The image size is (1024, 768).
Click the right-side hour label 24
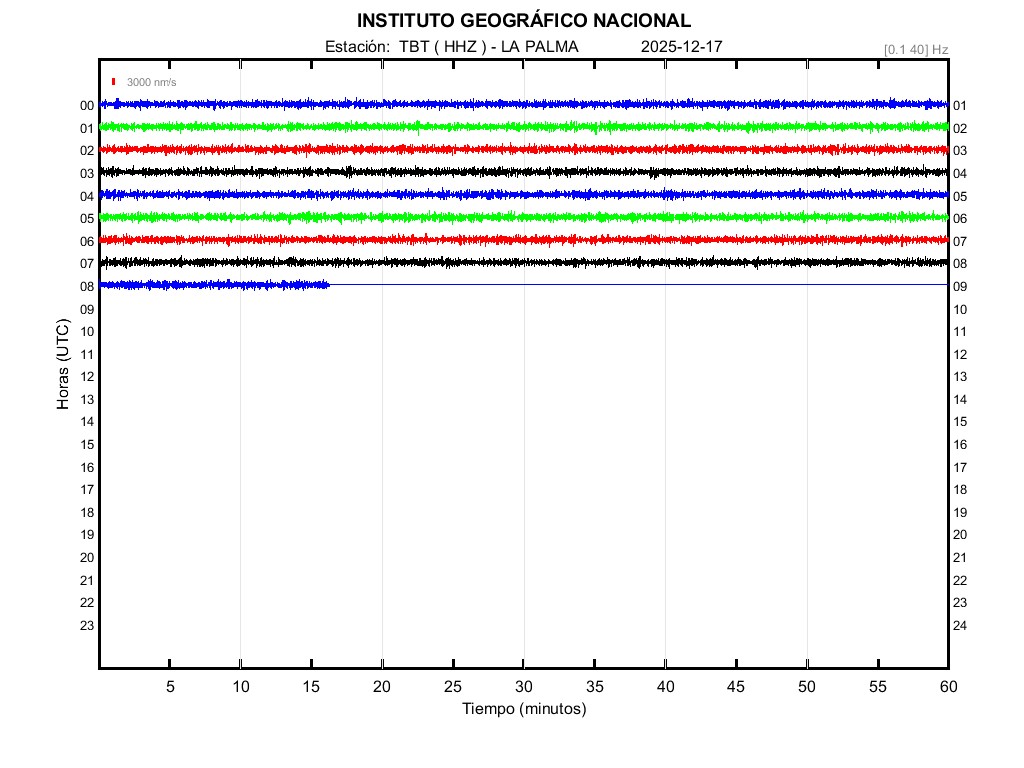pyautogui.click(x=960, y=626)
